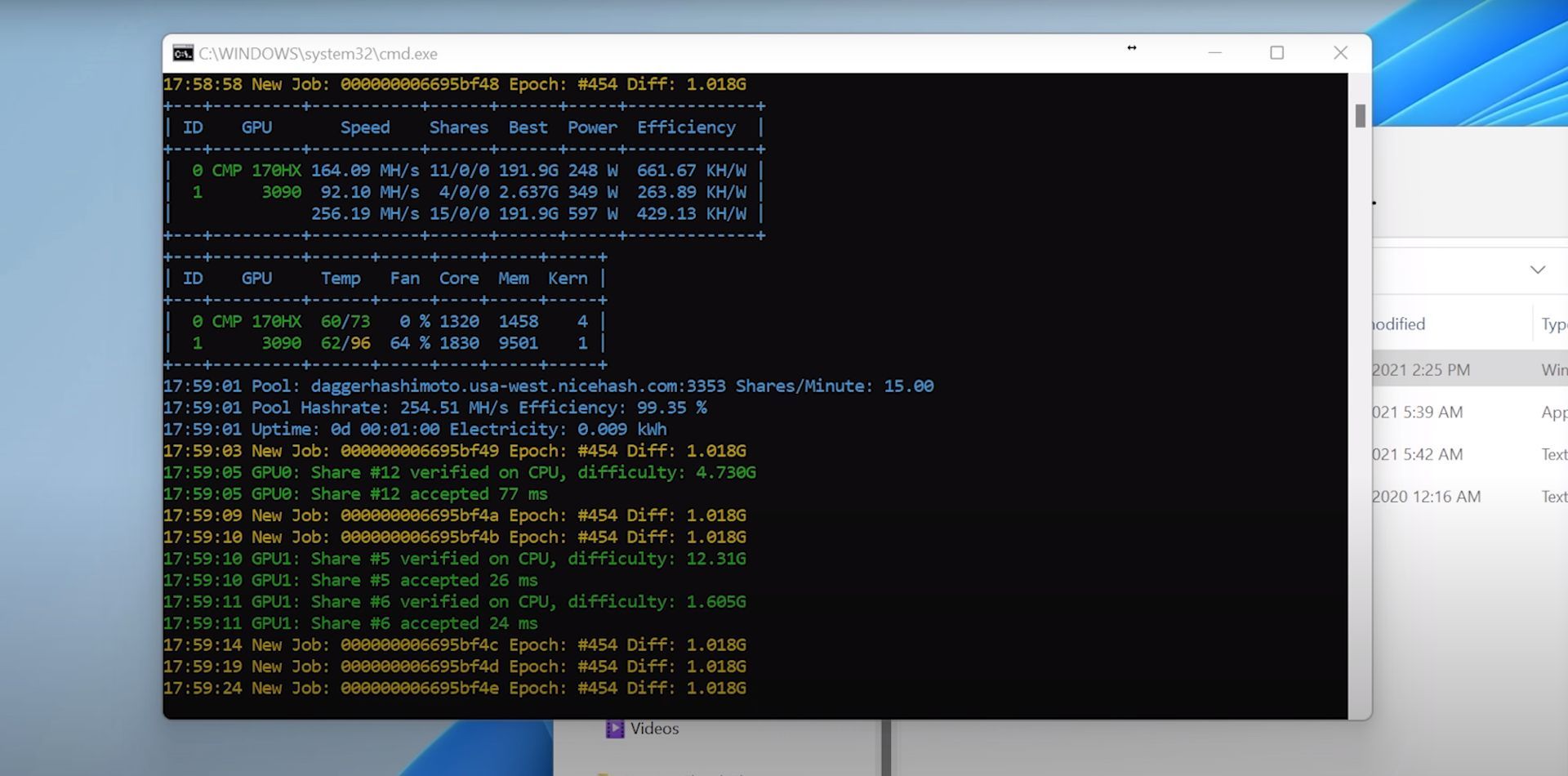1568x776 pixels.
Task: Select the file dated 2020 12:16 AM
Action: point(1470,497)
